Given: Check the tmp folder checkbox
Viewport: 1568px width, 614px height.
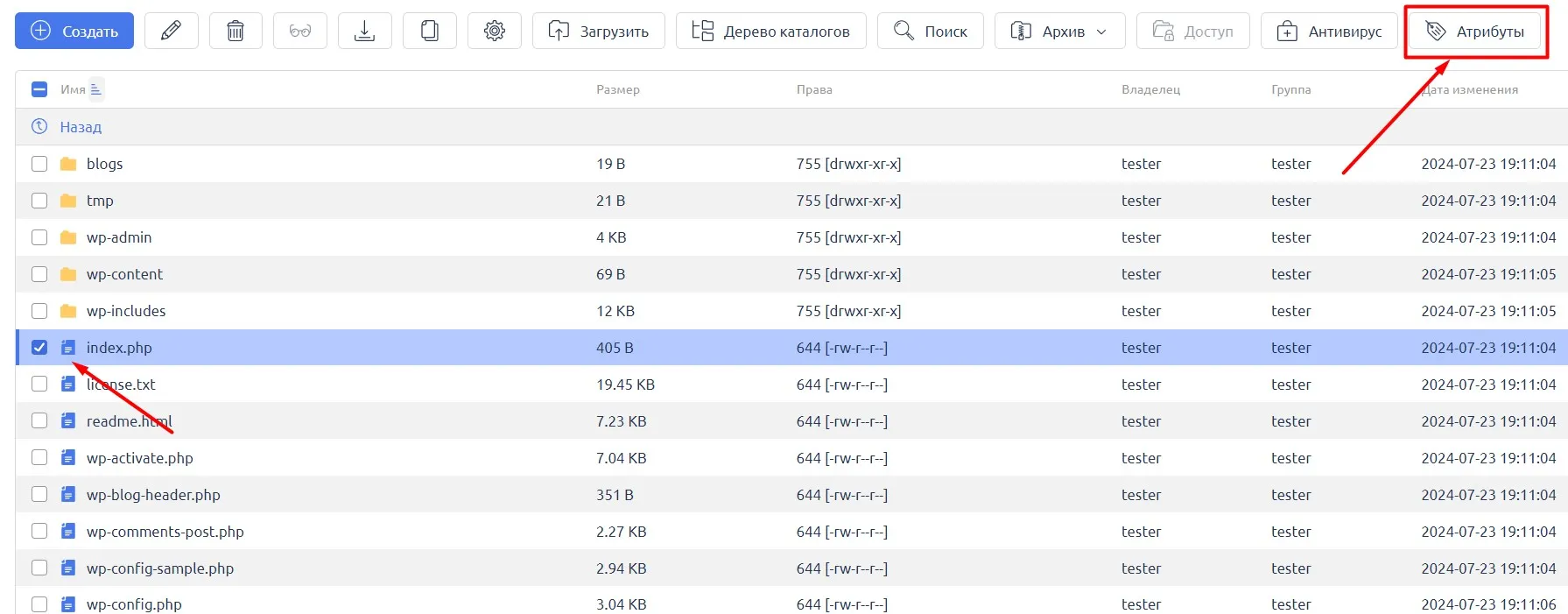Looking at the screenshot, I should click(39, 201).
